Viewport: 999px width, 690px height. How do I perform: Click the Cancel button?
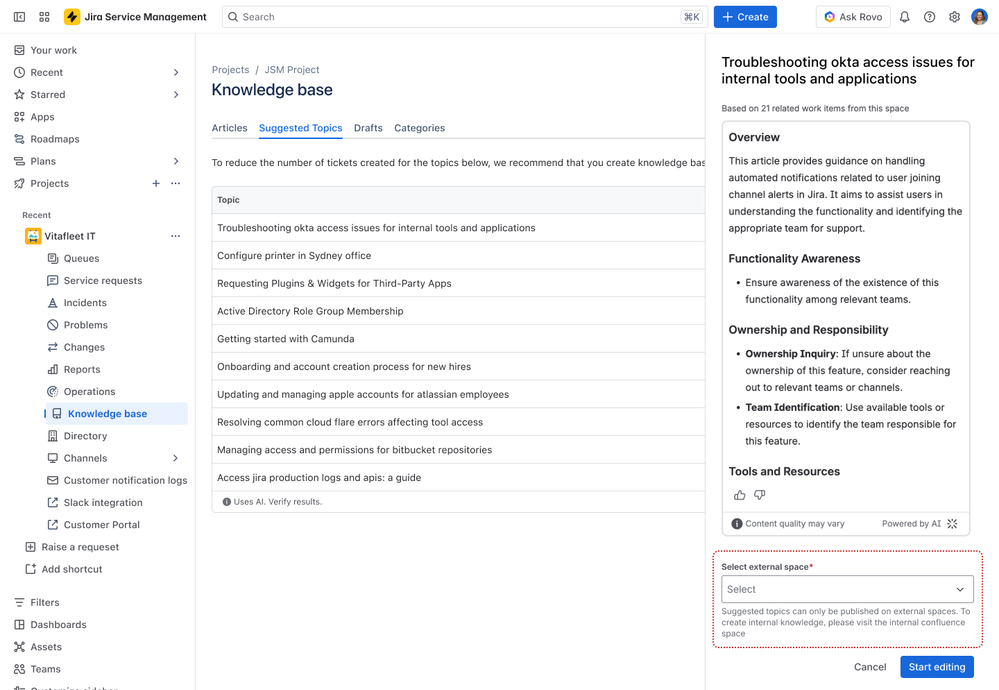(870, 667)
